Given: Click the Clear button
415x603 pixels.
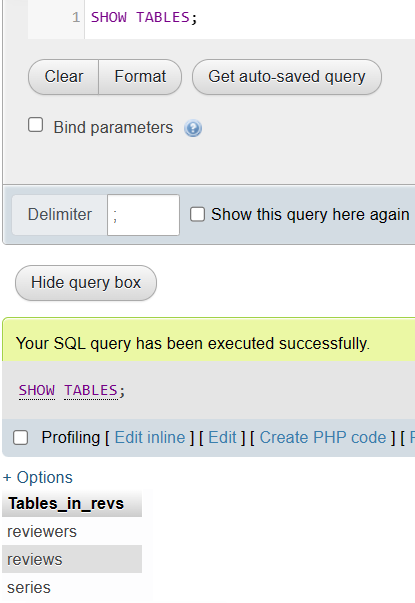Looking at the screenshot, I should point(63,77).
